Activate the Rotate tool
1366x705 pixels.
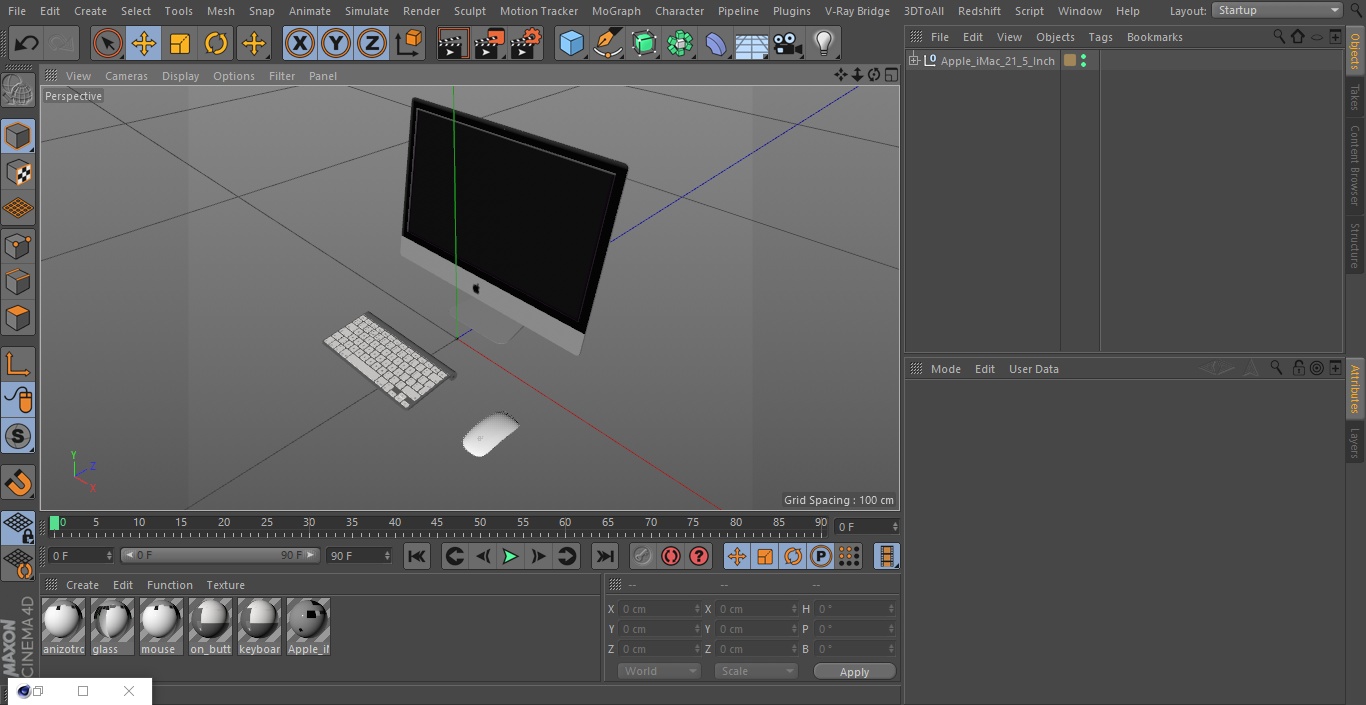[x=216, y=43]
